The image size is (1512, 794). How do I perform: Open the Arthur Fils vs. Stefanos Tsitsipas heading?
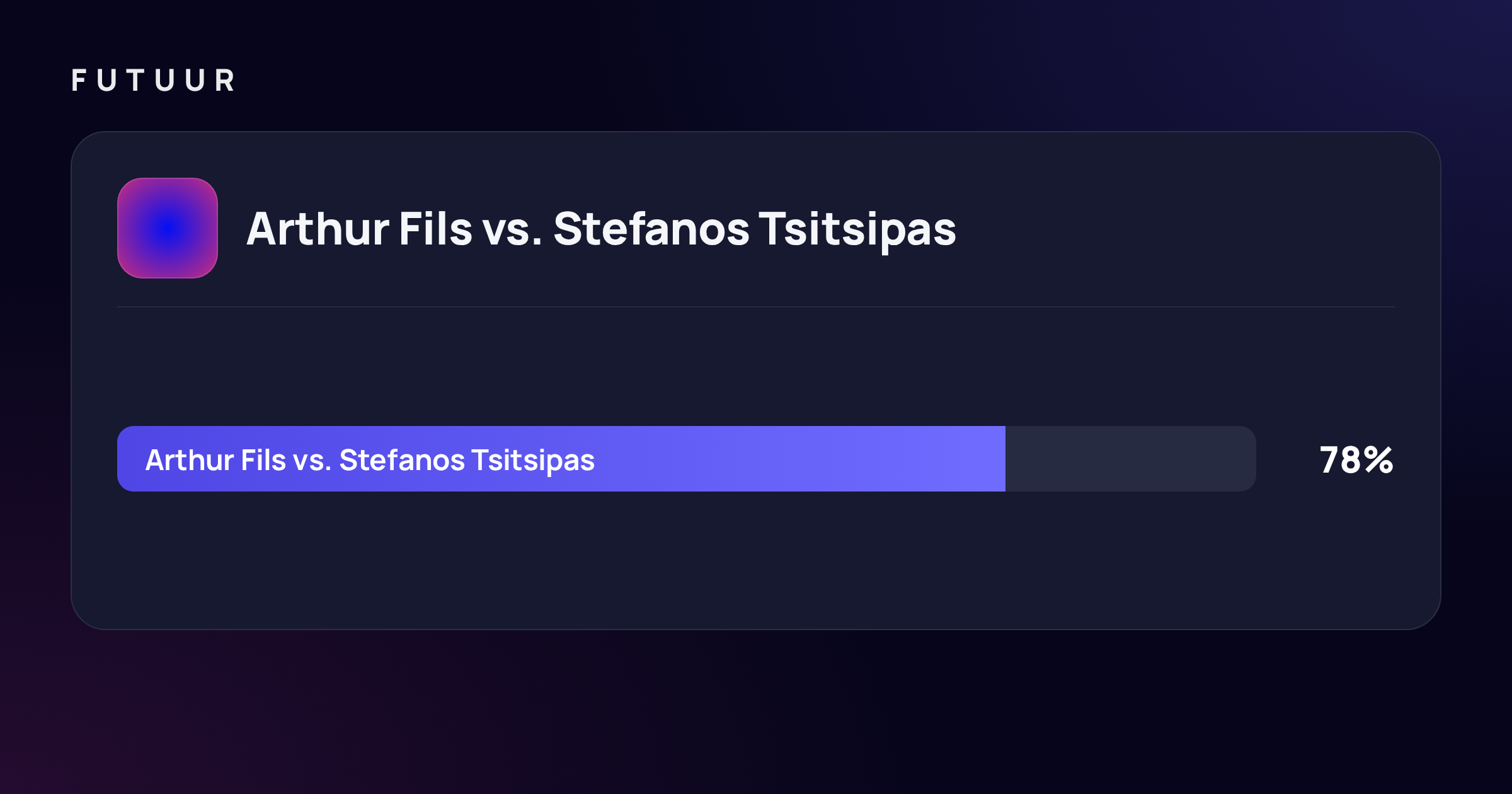tap(601, 229)
